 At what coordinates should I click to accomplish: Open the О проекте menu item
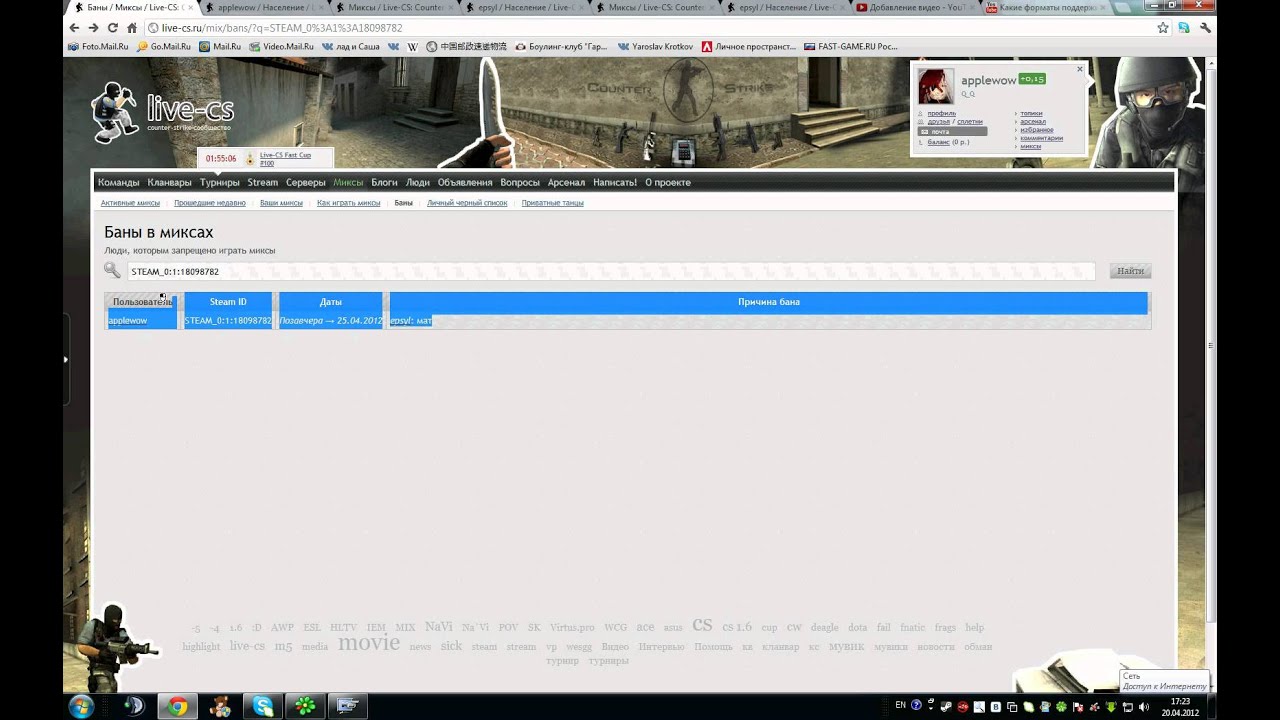[668, 182]
